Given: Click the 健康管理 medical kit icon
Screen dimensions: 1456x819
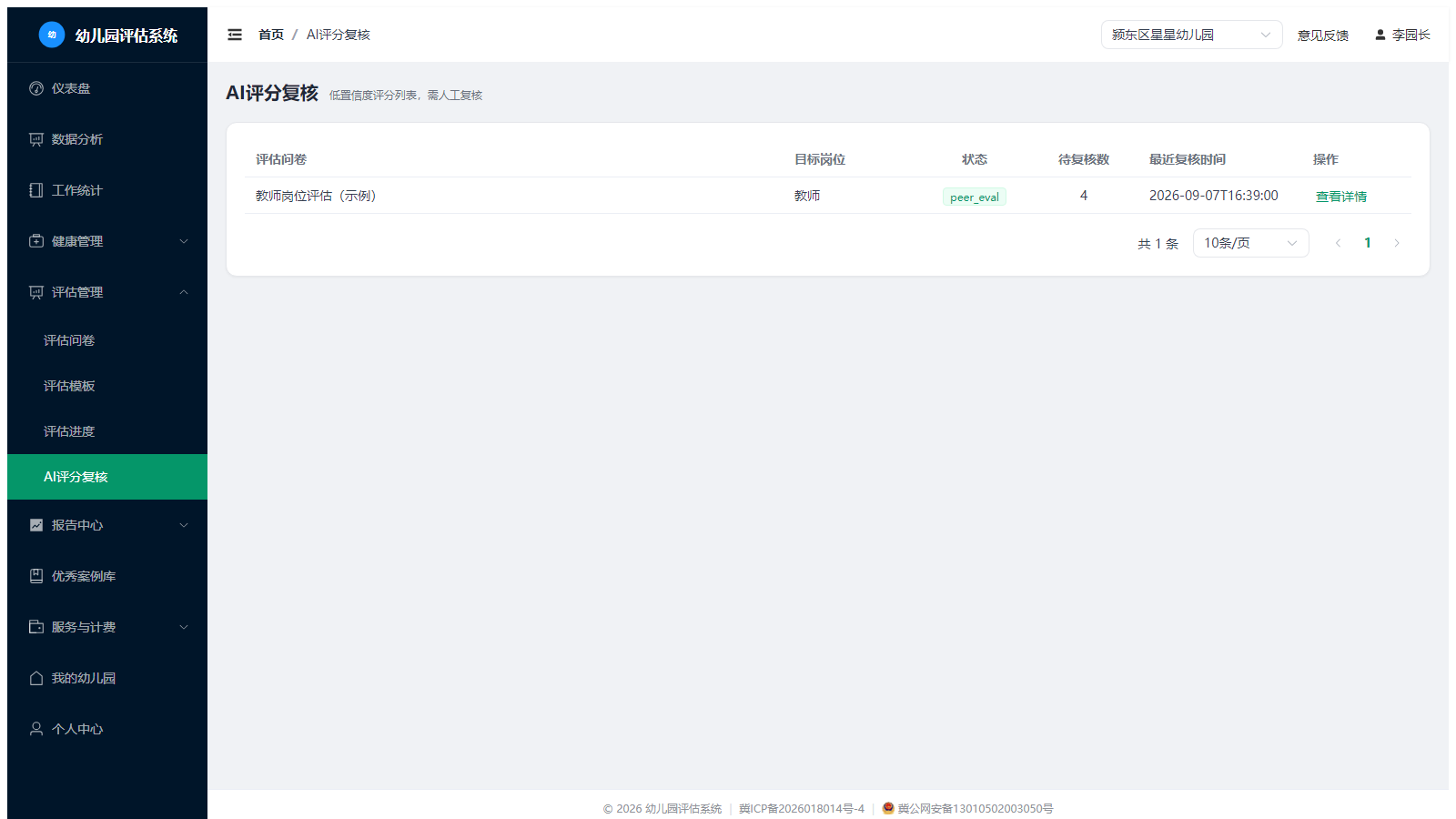Looking at the screenshot, I should click(x=36, y=241).
